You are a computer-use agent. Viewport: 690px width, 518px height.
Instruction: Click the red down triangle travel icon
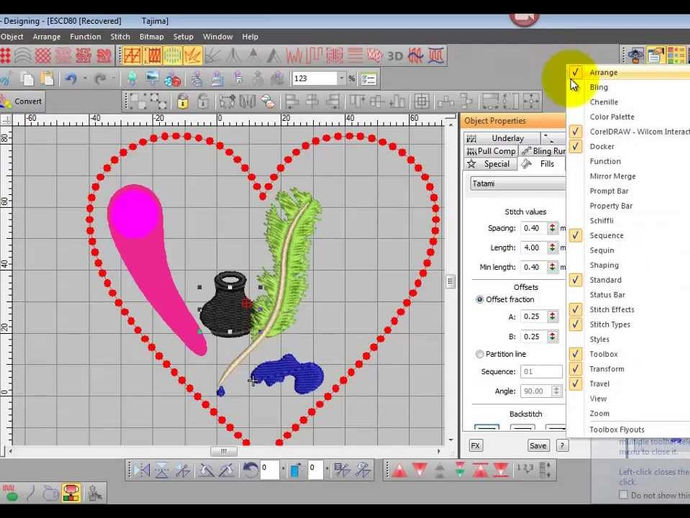(419, 470)
